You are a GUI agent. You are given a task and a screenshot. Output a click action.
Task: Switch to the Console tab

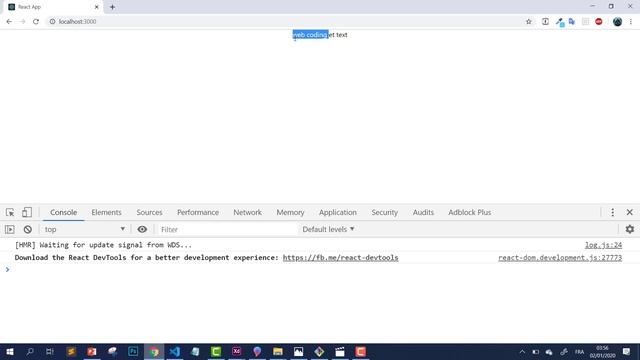63,212
